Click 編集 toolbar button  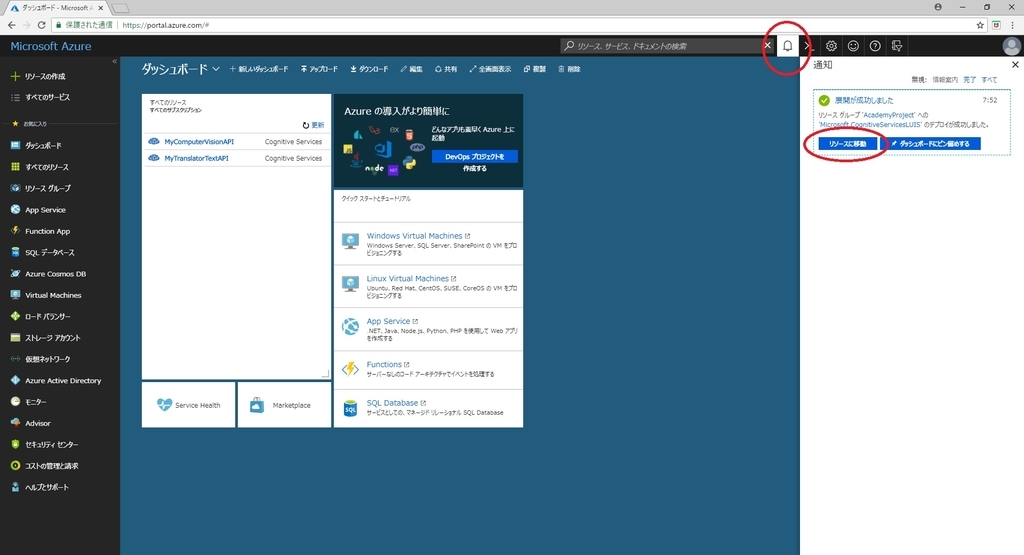[x=411, y=69]
